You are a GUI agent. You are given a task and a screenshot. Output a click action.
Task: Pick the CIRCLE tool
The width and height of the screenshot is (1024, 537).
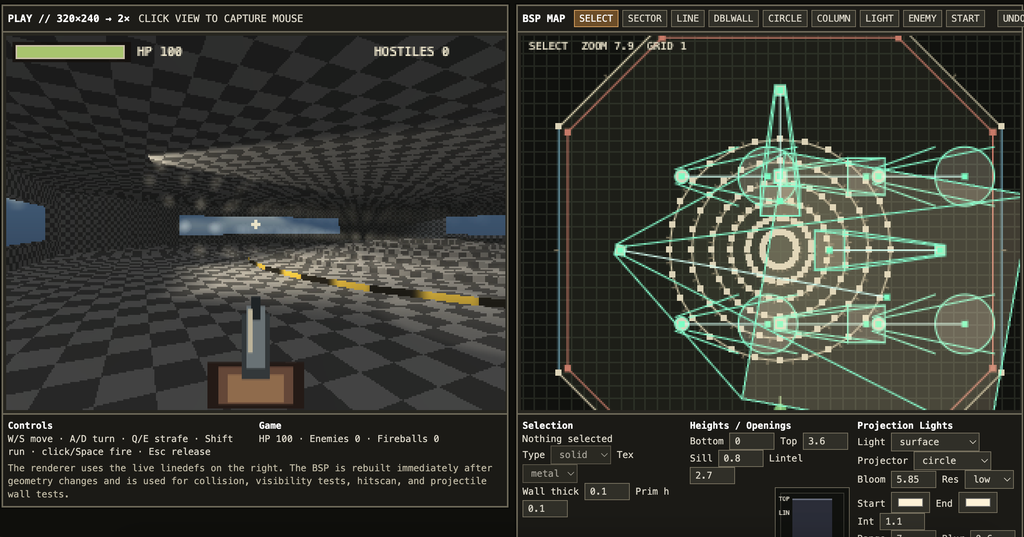(784, 18)
